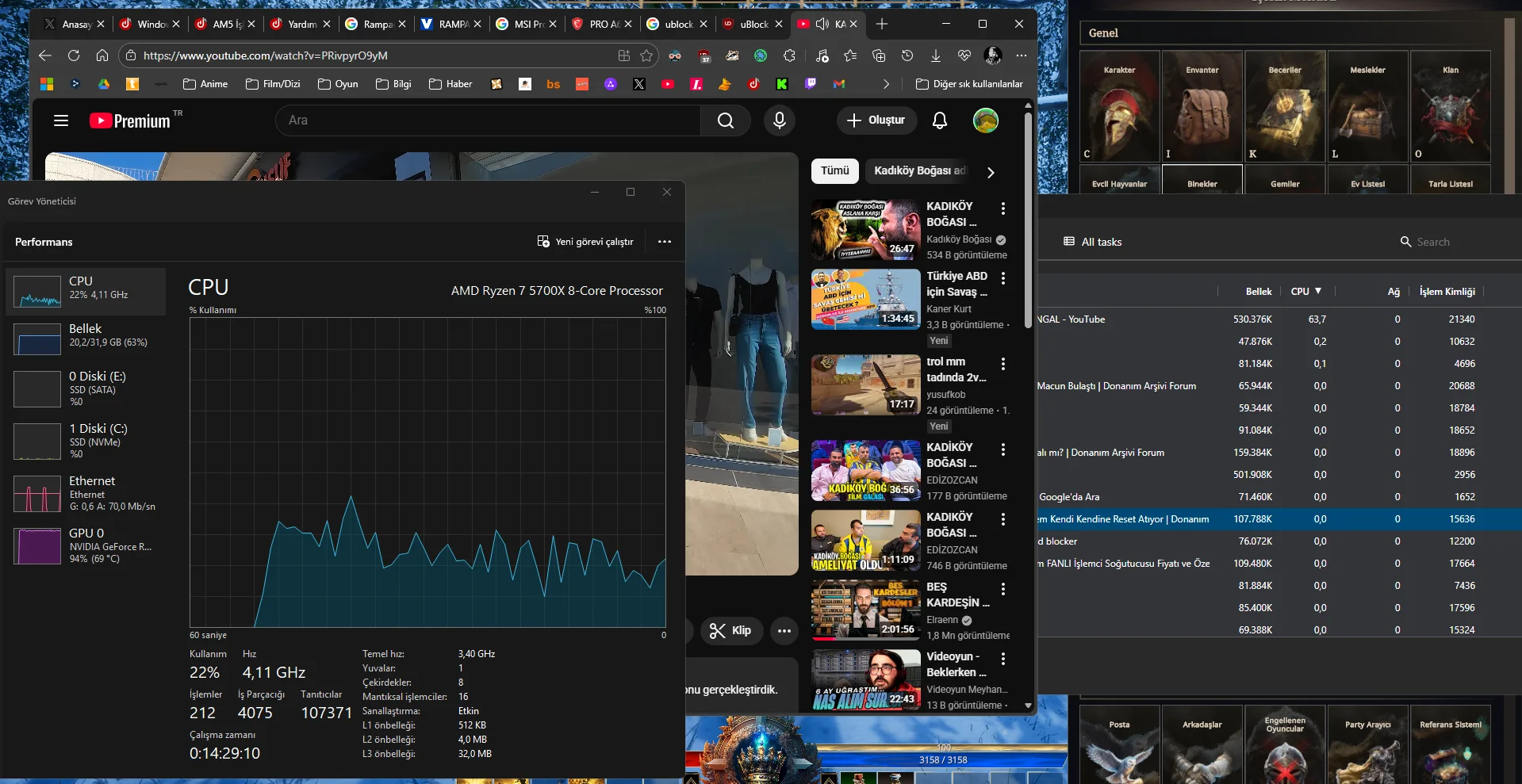Image resolution: width=1522 pixels, height=784 pixels.
Task: Open the Karakter panel in game menu
Action: (1119, 107)
